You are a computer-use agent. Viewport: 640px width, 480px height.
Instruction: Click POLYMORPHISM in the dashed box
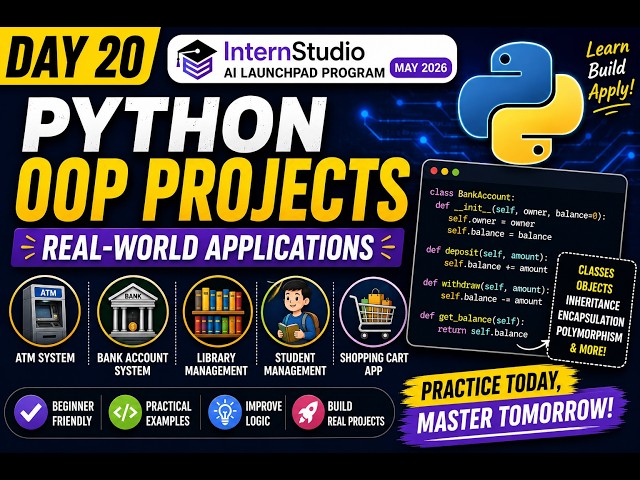(x=589, y=333)
